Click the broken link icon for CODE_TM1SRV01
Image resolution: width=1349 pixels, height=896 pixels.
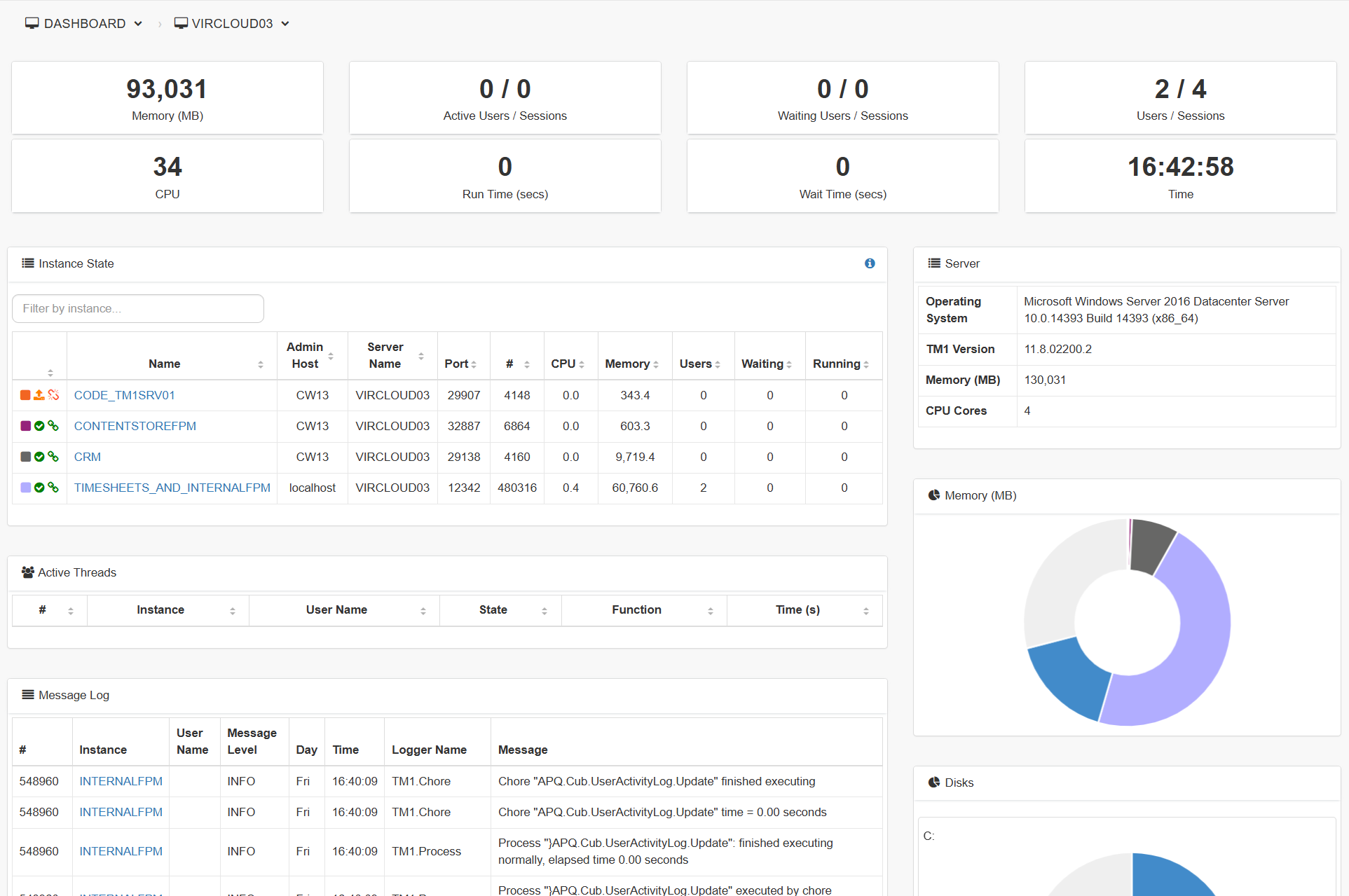click(x=53, y=395)
